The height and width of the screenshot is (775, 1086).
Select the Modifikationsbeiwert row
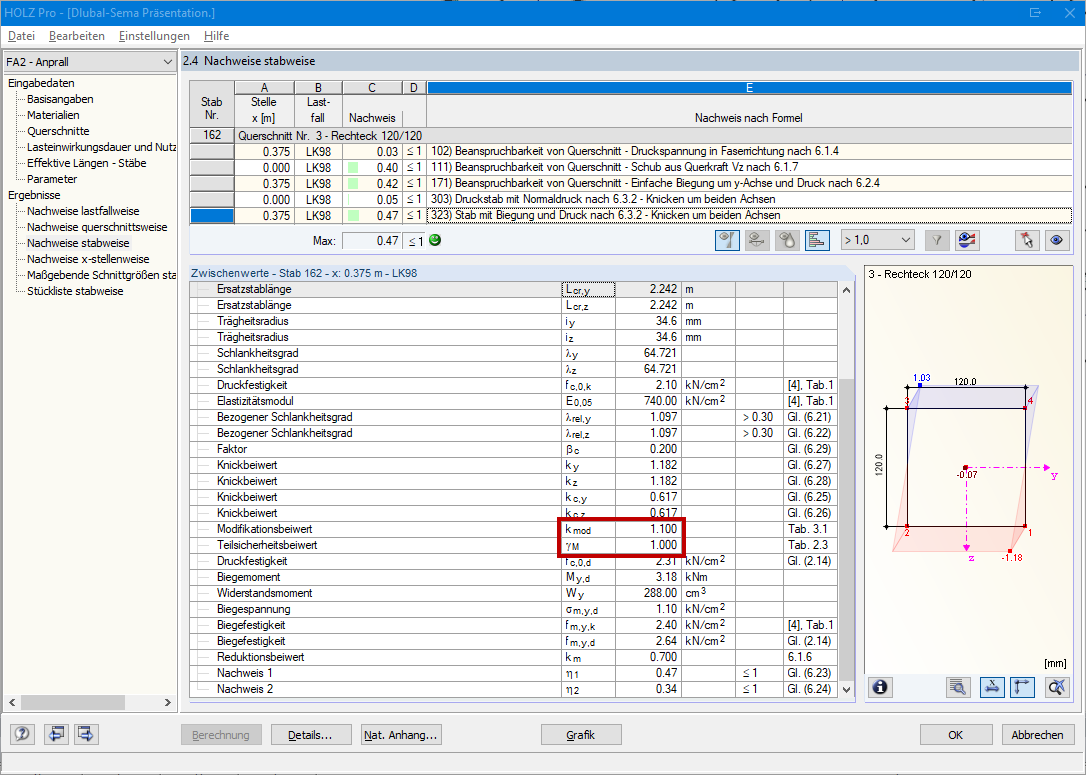pyautogui.click(x=513, y=529)
